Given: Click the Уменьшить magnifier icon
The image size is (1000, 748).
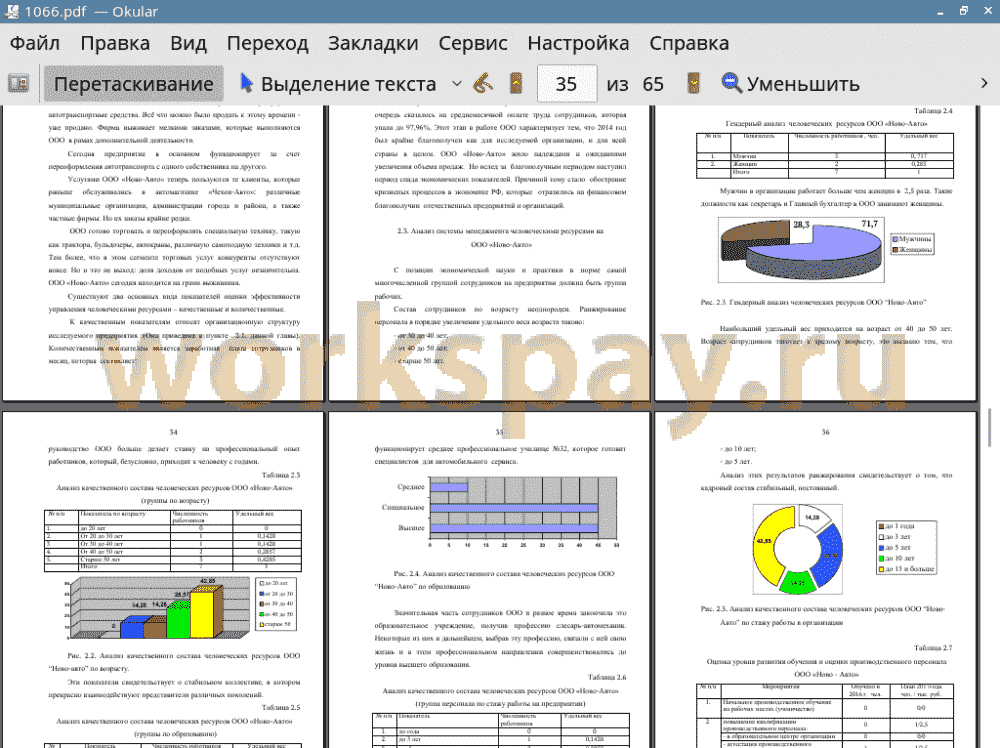Looking at the screenshot, I should (731, 84).
